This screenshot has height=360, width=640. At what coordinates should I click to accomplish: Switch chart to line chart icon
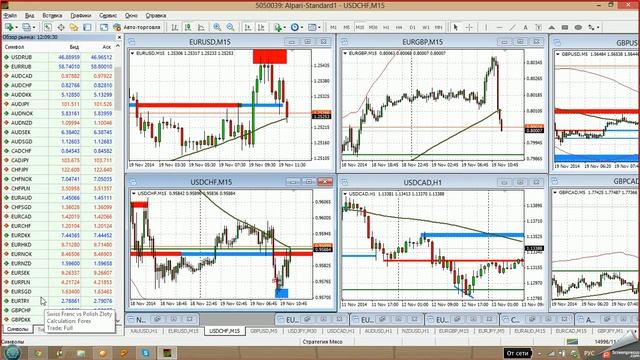click(x=201, y=27)
